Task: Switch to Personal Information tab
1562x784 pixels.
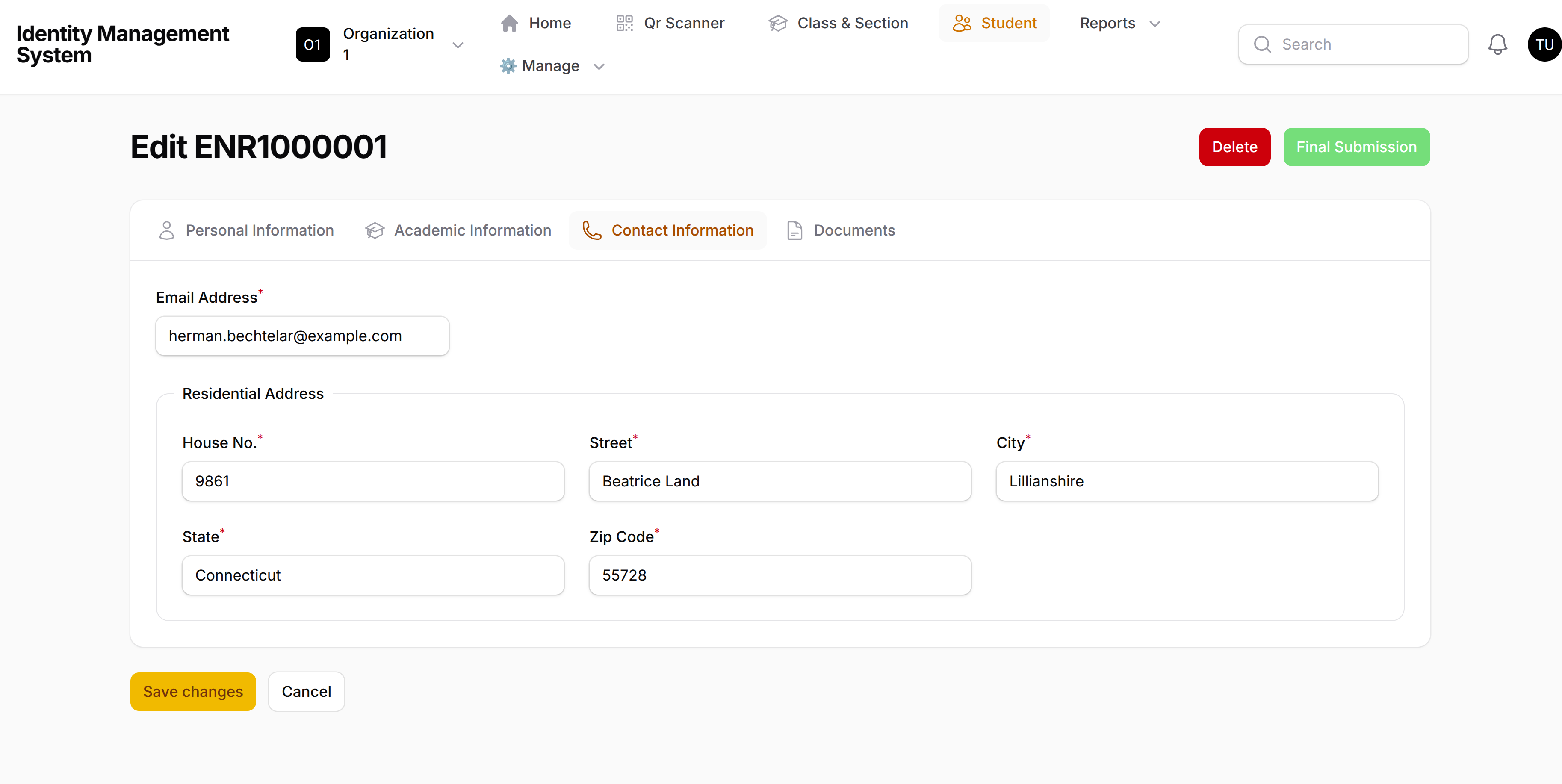Action: pos(246,230)
